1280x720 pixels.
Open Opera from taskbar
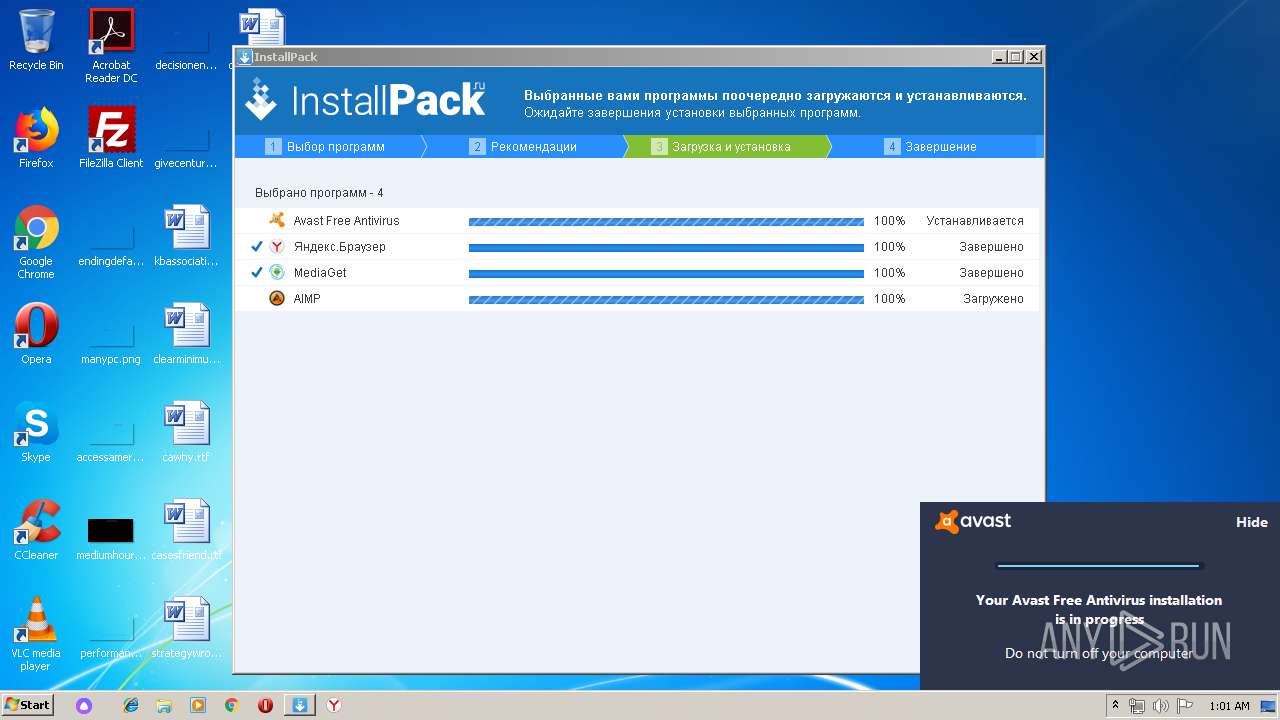click(x=265, y=705)
